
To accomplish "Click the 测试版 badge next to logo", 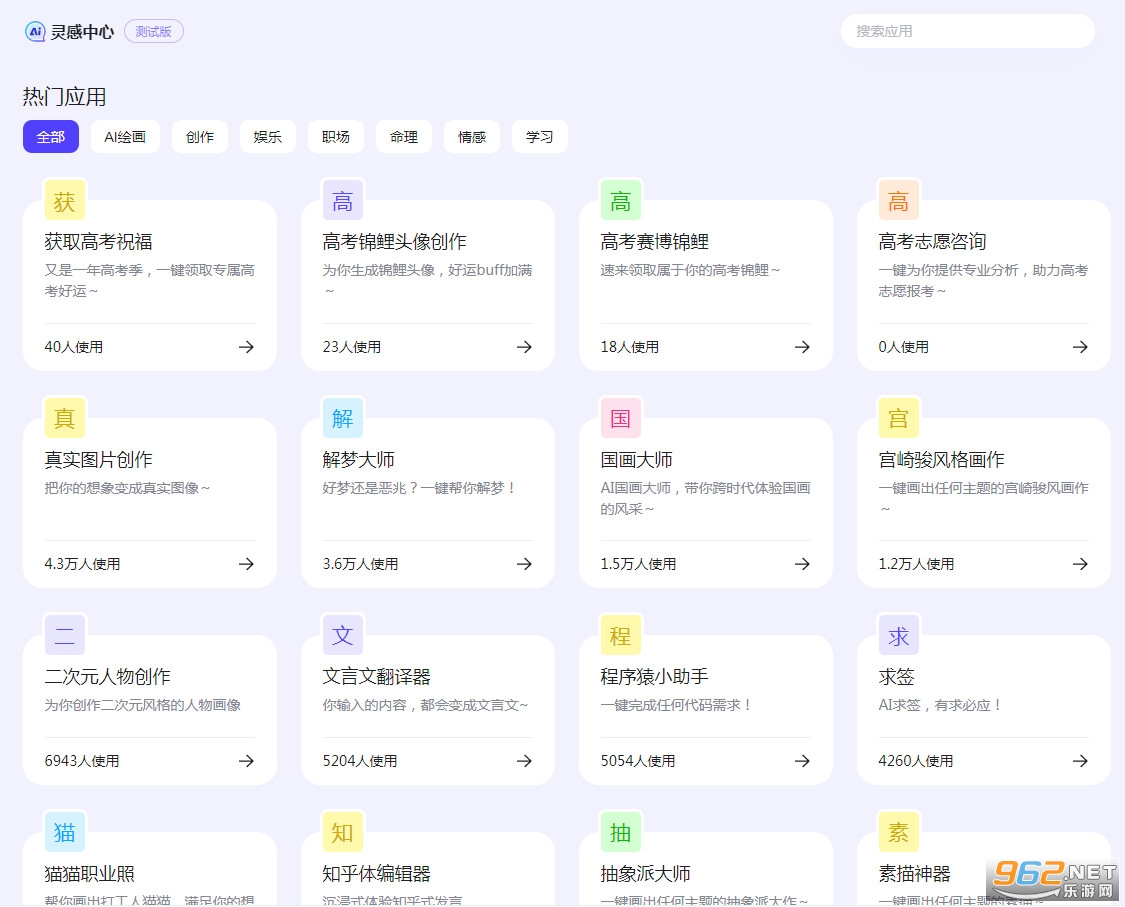I will tap(154, 32).
